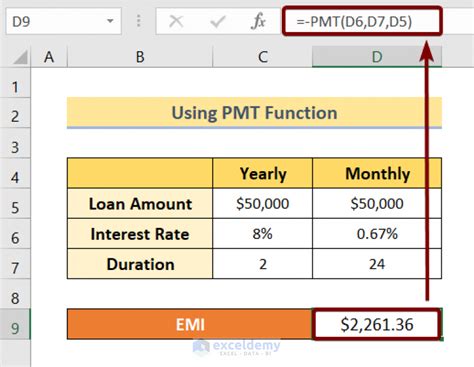This screenshot has height=367, width=474.
Task: Select the 8% yearly interest cell
Action: point(263,234)
